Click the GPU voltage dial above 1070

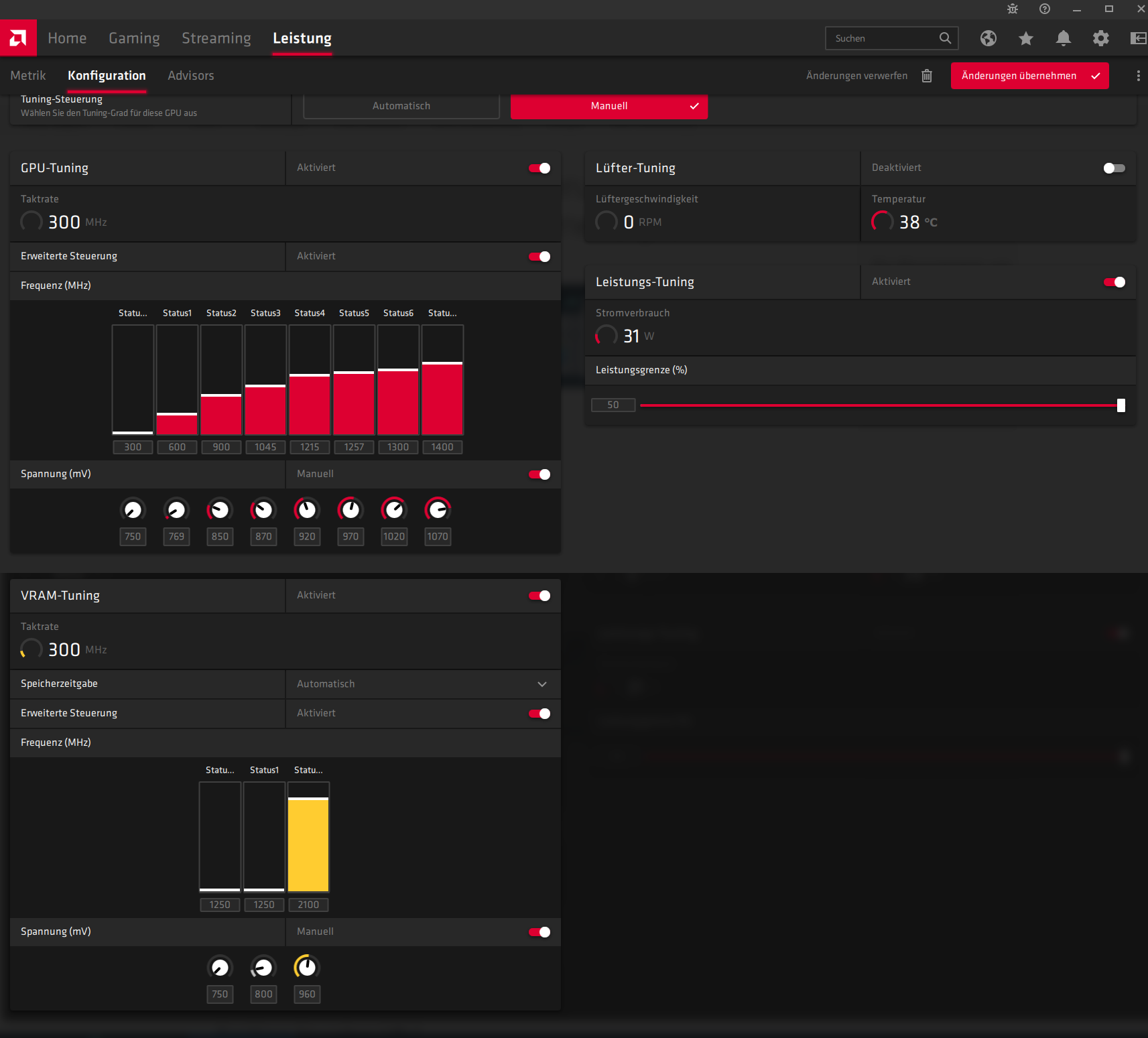click(438, 510)
